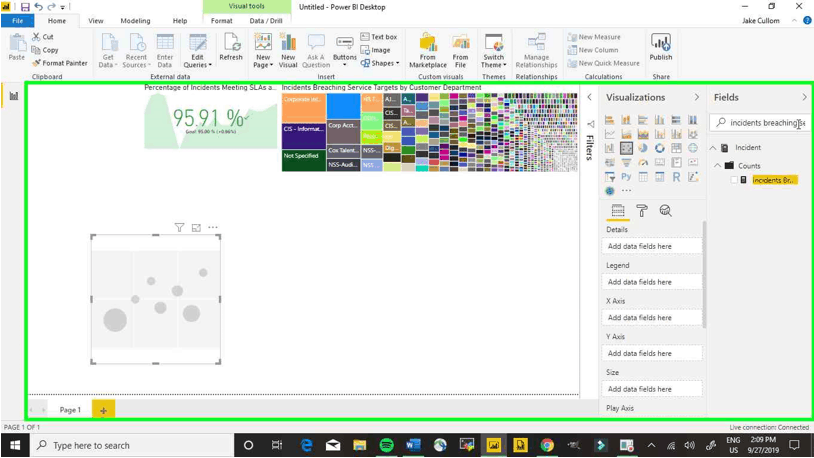
Task: Open the Help ribbon tab
Action: pyautogui.click(x=180, y=21)
